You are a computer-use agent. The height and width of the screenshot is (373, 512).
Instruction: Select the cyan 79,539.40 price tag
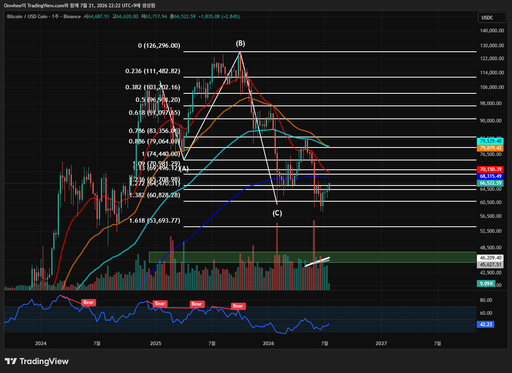point(490,141)
